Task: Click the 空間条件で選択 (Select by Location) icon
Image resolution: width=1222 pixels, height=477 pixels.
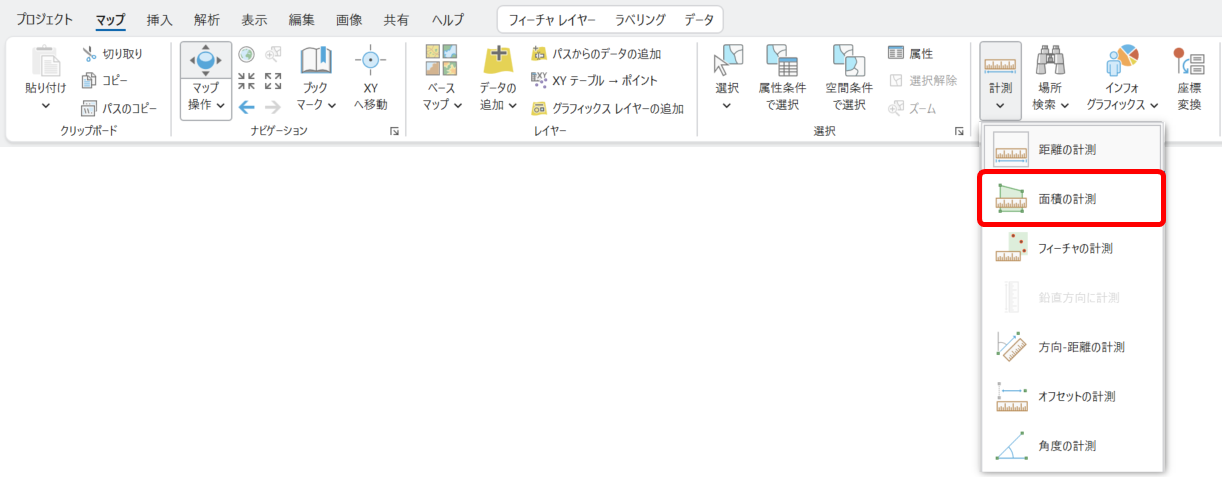Action: point(848,62)
